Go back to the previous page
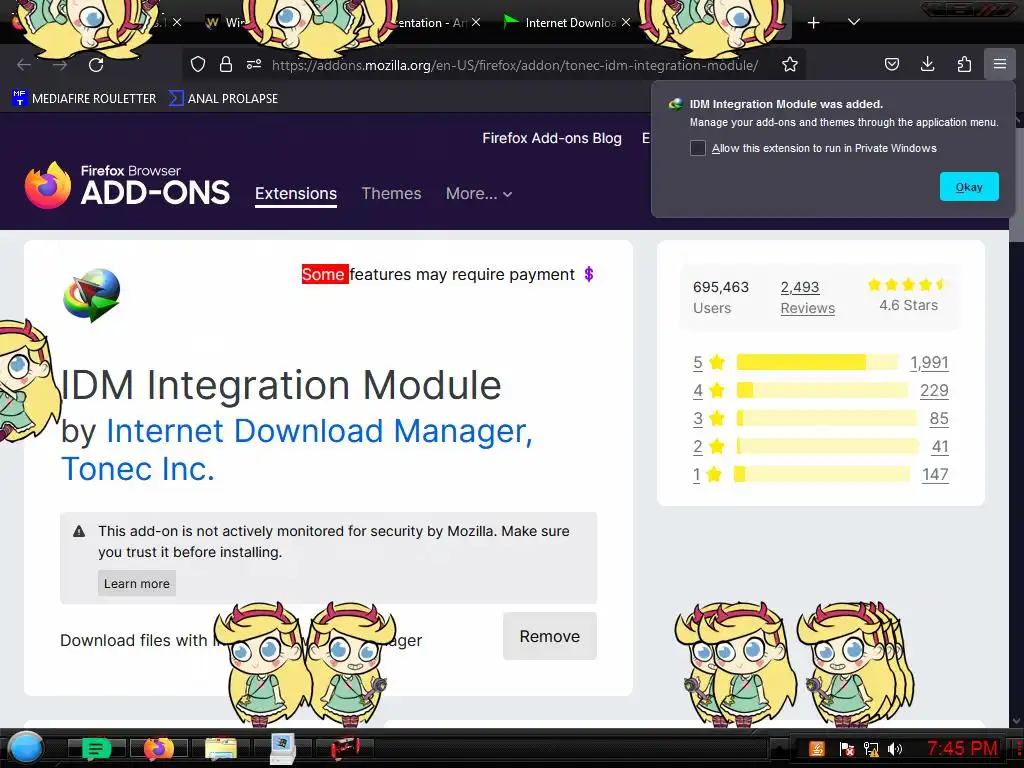Image resolution: width=1024 pixels, height=768 pixels. point(24,65)
